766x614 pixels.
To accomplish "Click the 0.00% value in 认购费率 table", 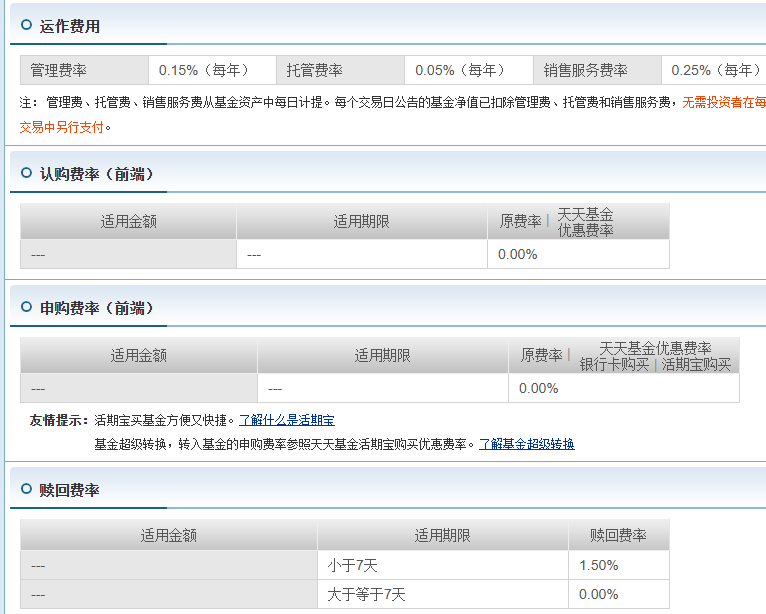I will coord(517,254).
